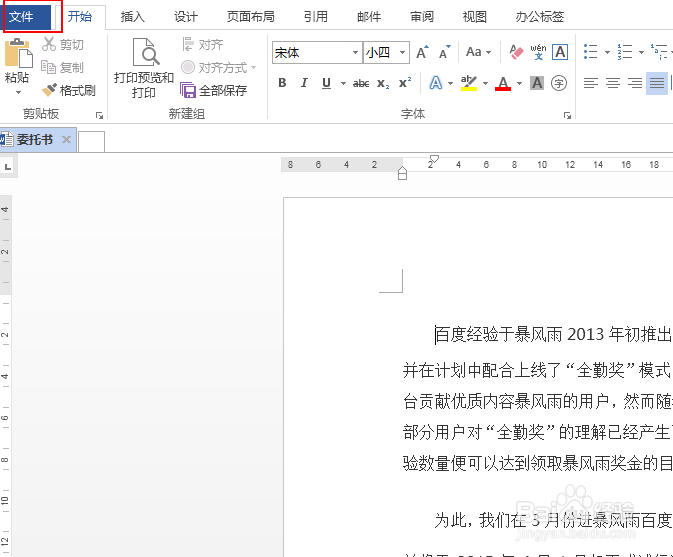Click the tab stop selector L icon
This screenshot has width=673, height=557.
click(8, 166)
